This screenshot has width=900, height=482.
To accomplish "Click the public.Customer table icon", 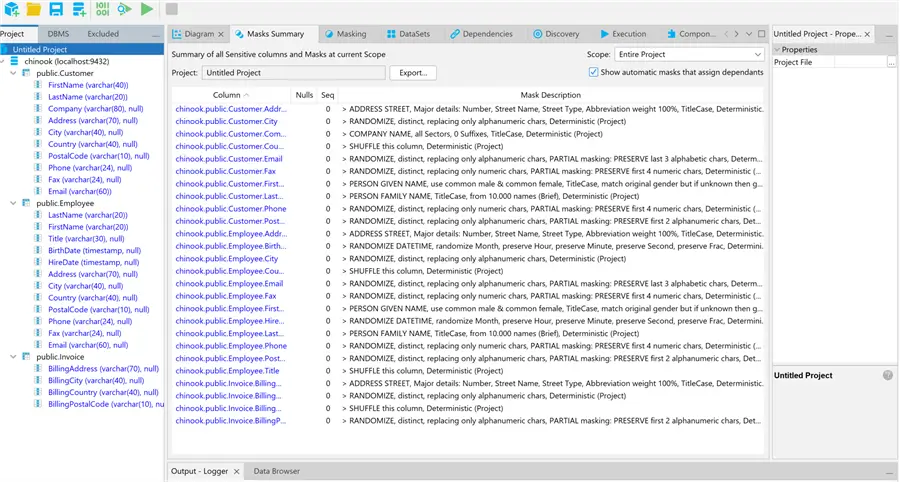I will pyautogui.click(x=26, y=73).
